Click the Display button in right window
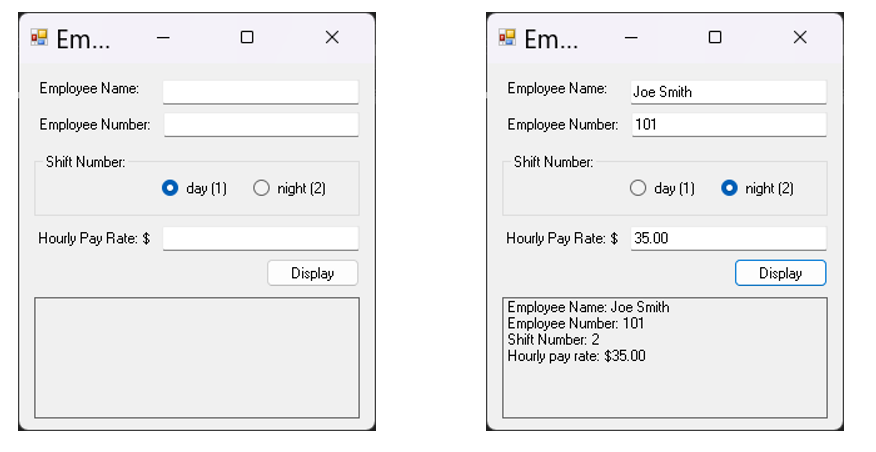The height and width of the screenshot is (452, 876). coord(780,273)
